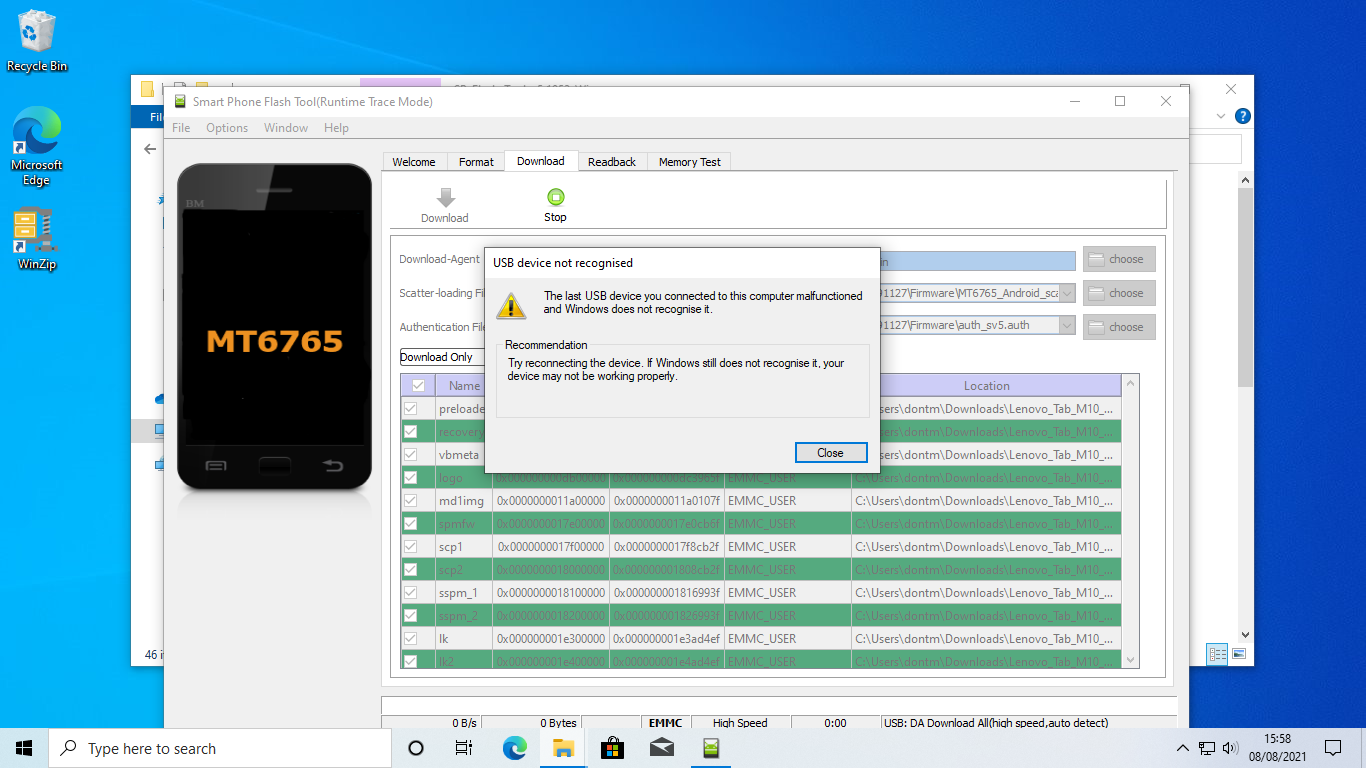Screen dimensions: 1366x768
Task: Toggle the recovery row checkbox
Action: click(x=410, y=431)
